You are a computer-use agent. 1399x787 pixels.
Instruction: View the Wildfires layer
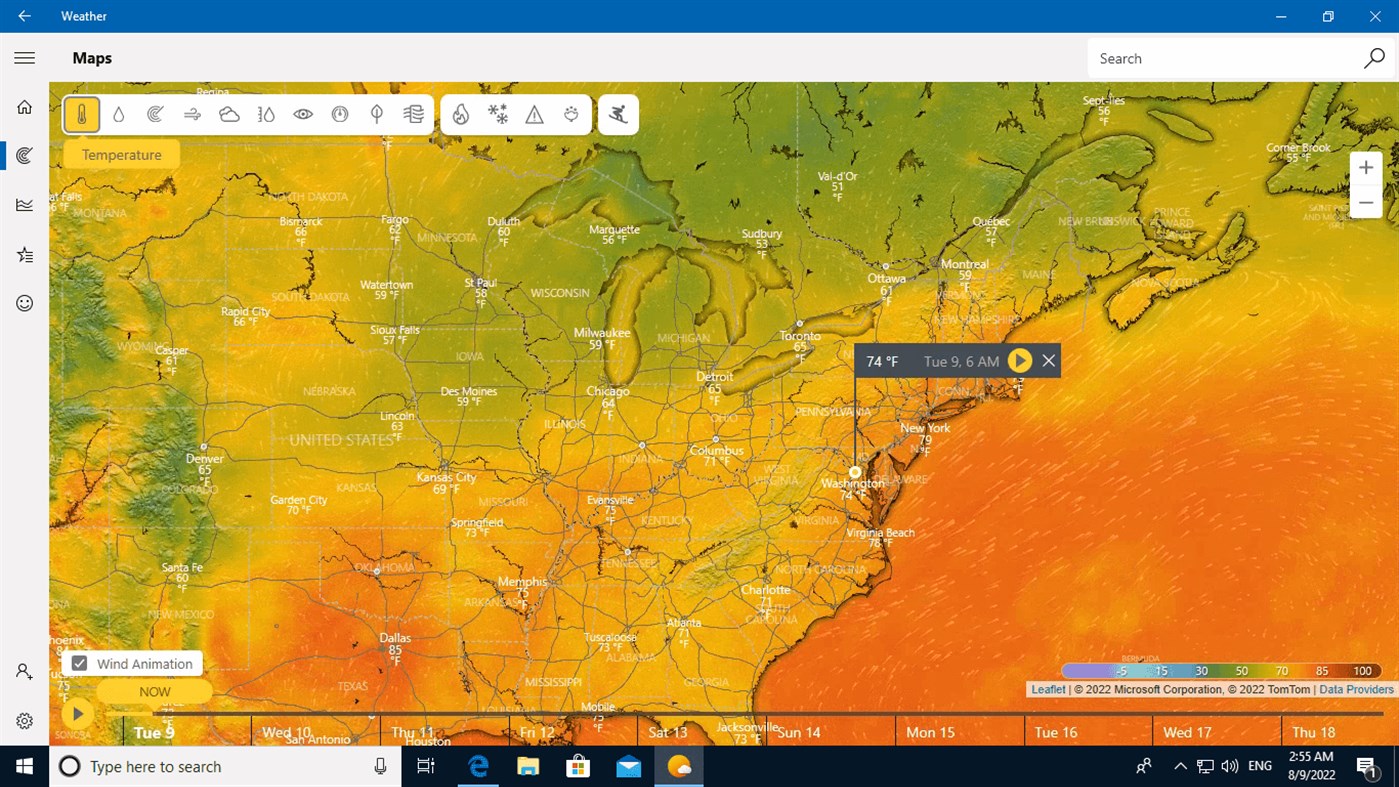(461, 114)
